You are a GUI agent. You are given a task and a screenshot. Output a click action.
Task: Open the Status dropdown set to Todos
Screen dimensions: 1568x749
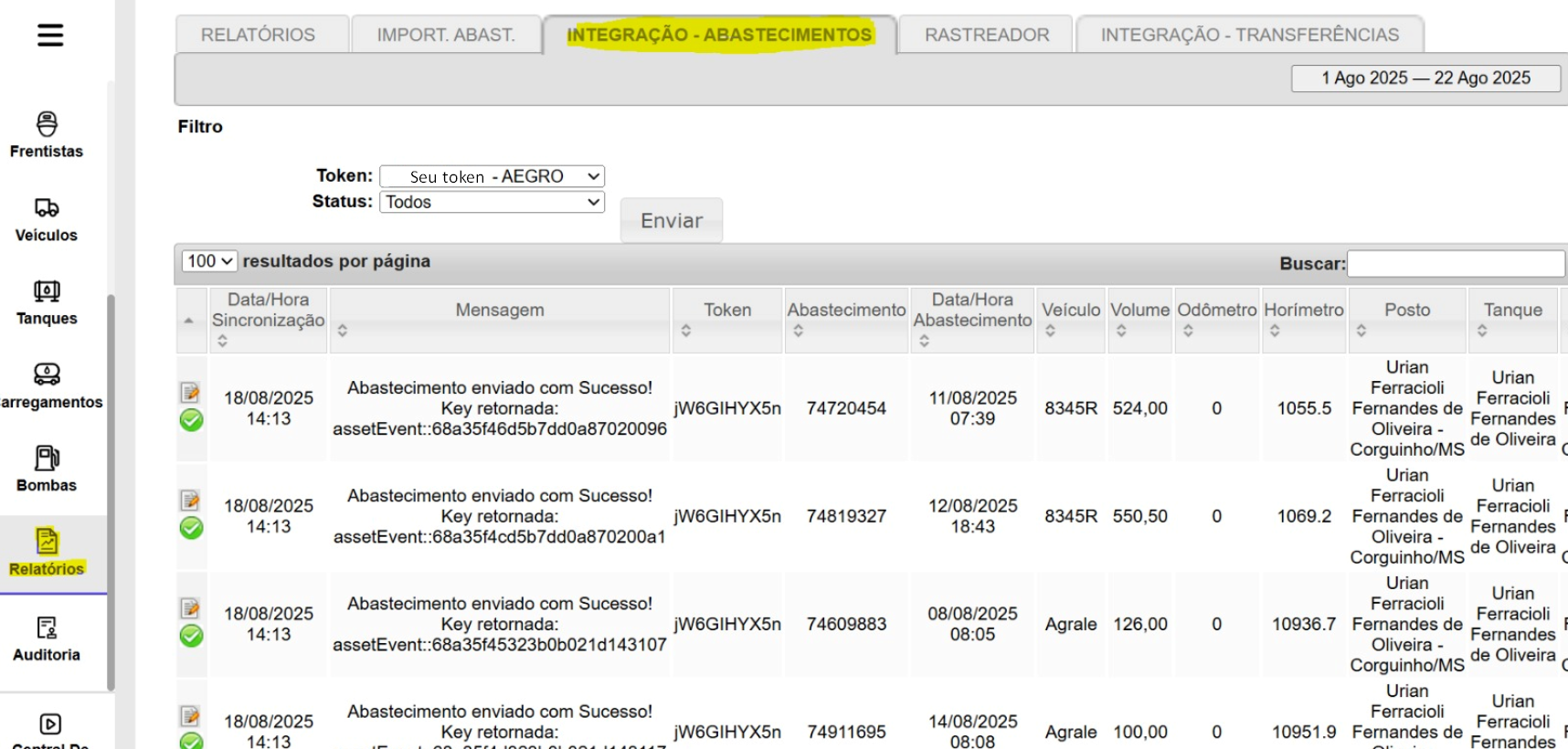point(492,202)
